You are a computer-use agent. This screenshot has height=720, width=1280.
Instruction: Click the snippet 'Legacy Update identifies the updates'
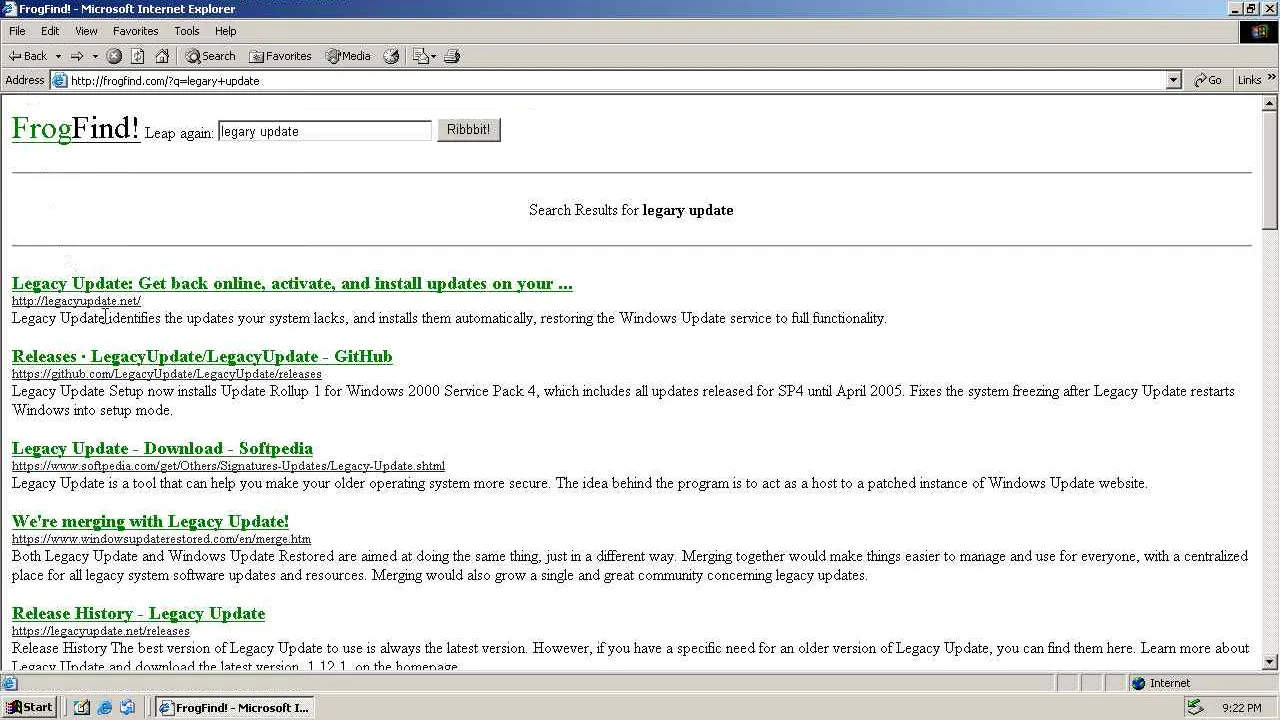(x=449, y=318)
